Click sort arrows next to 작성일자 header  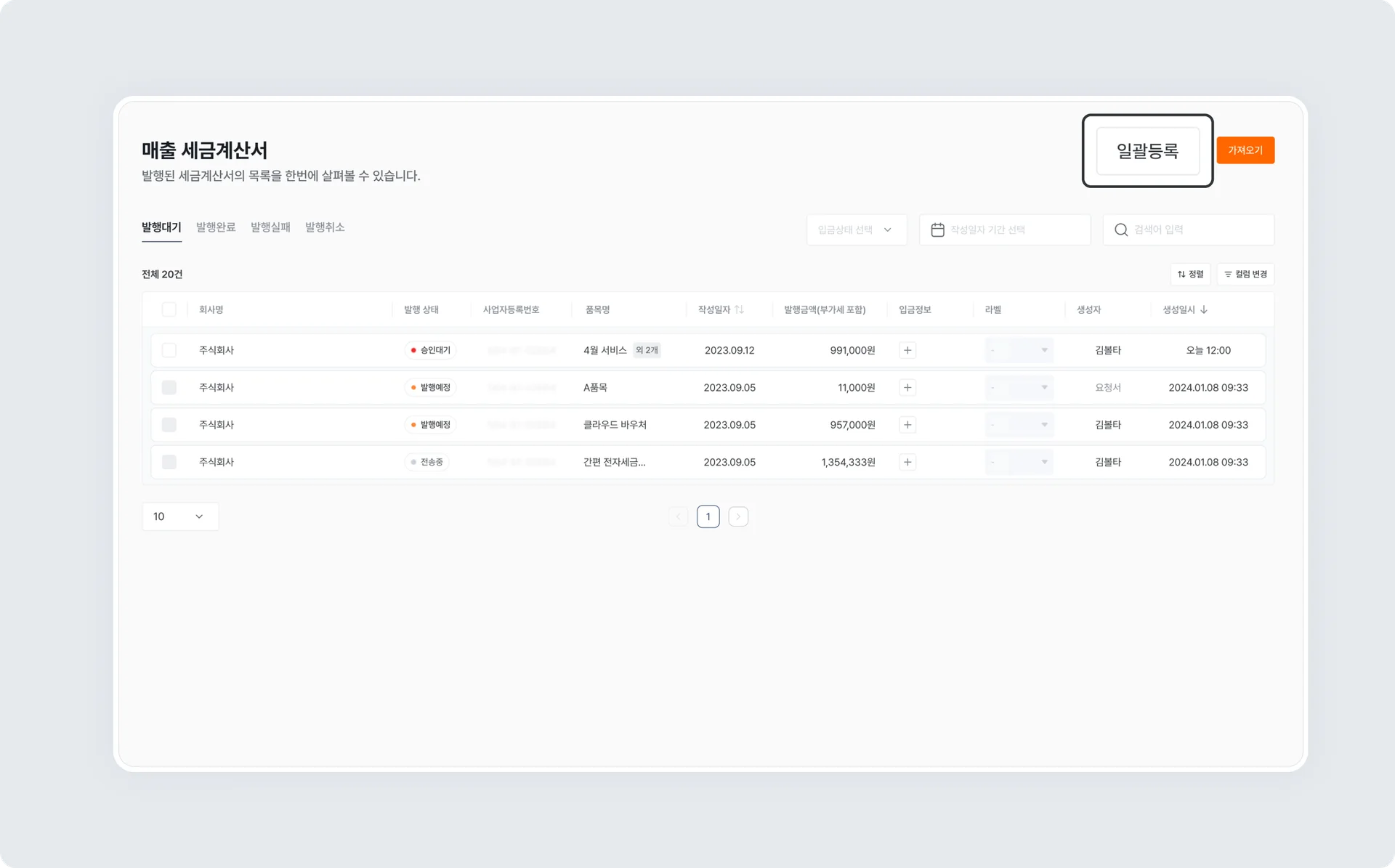coord(739,309)
